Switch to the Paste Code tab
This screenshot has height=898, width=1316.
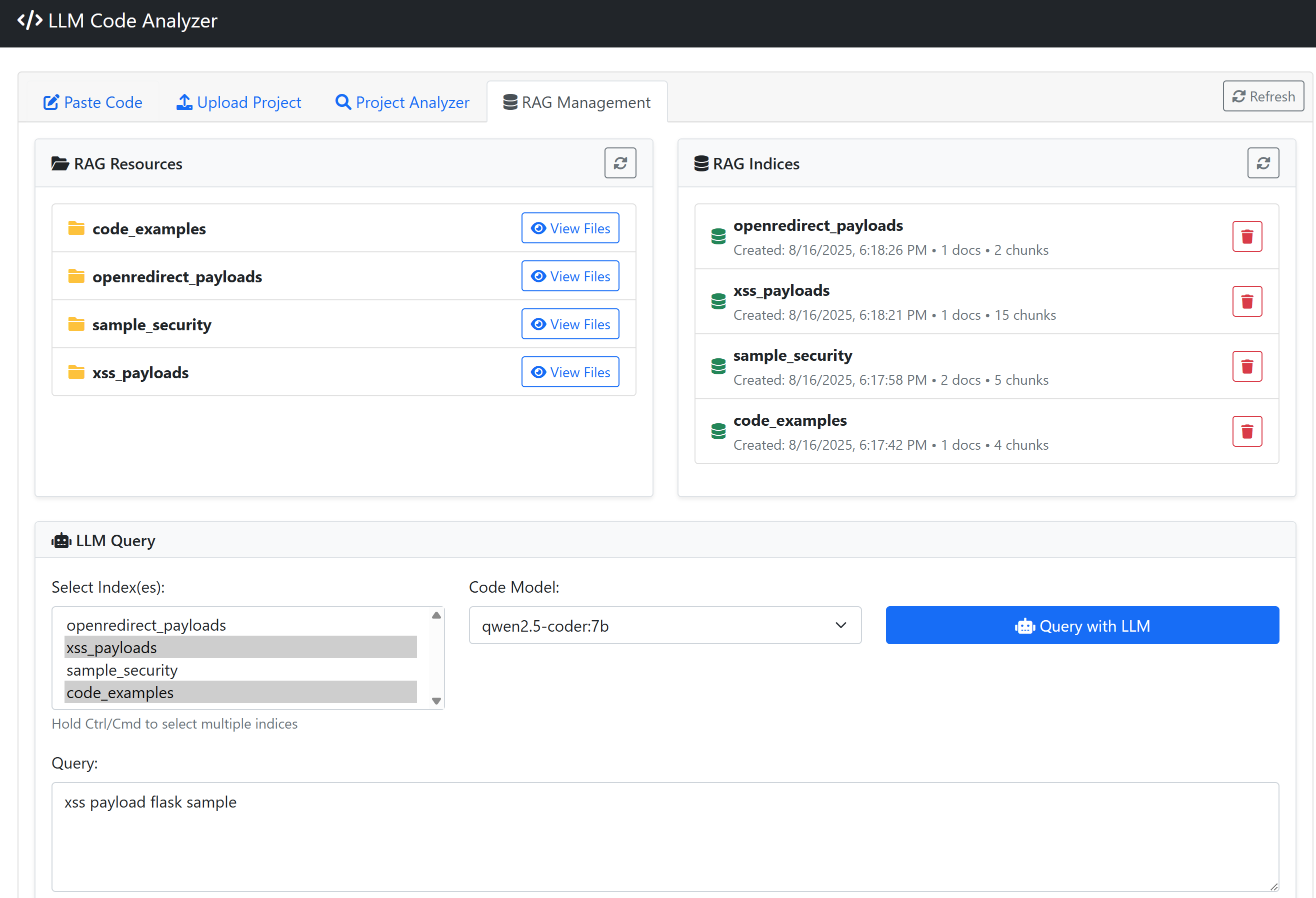coord(93,102)
